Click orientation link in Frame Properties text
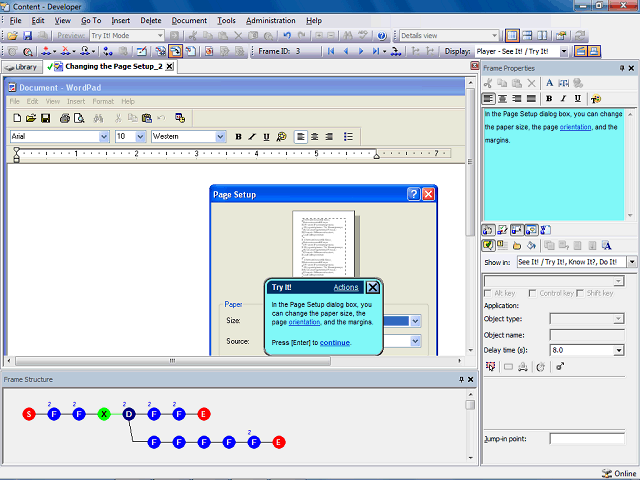 click(575, 127)
